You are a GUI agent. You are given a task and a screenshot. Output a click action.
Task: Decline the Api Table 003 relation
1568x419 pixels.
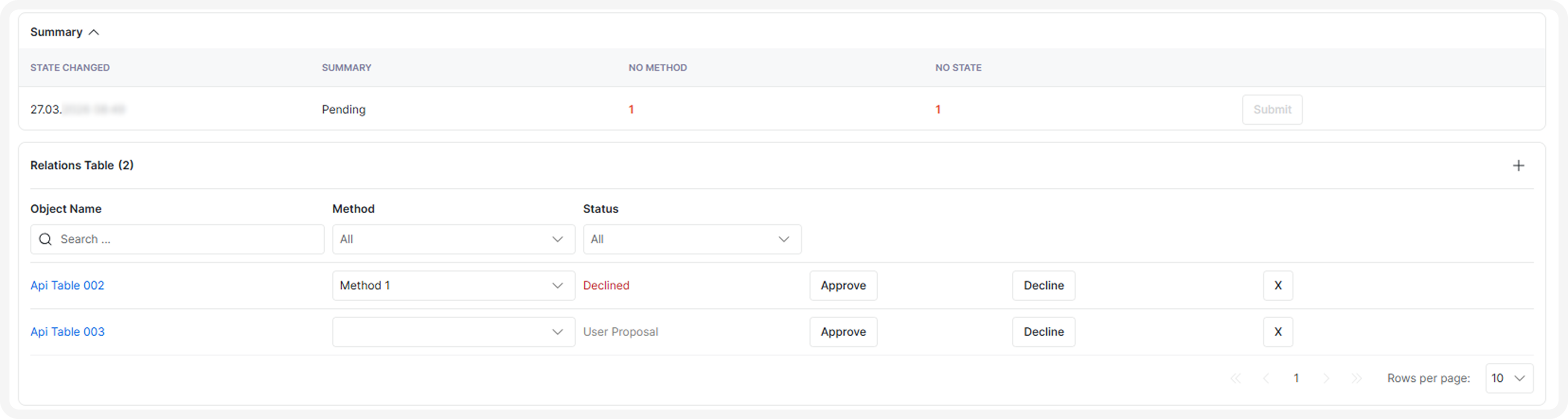[1043, 332]
